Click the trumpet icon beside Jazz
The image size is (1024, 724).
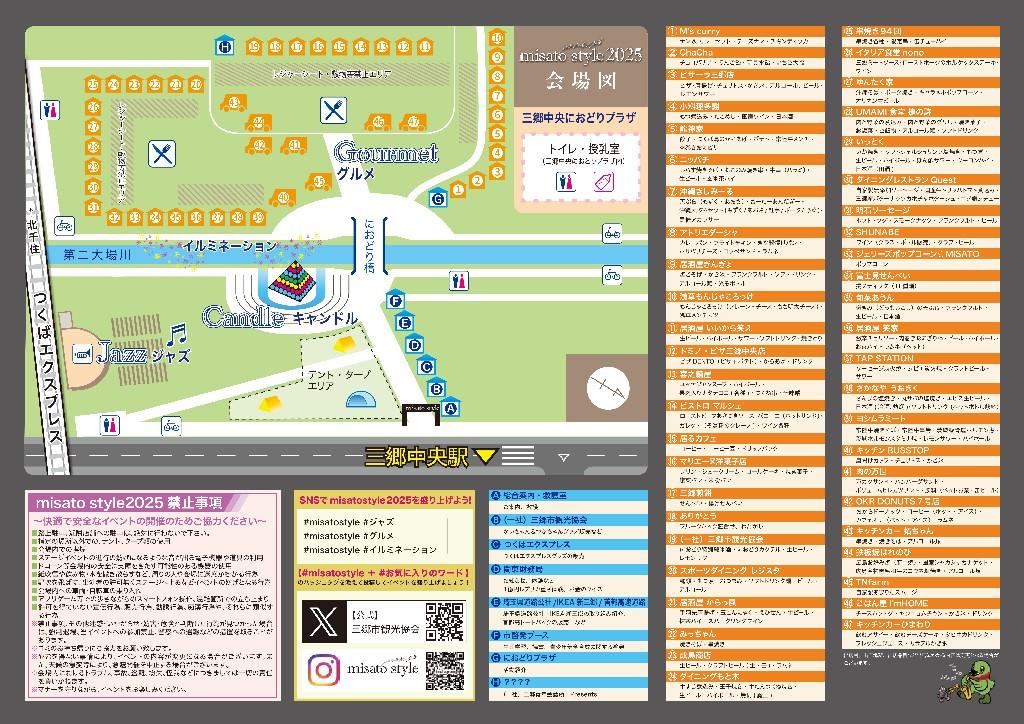(x=85, y=353)
